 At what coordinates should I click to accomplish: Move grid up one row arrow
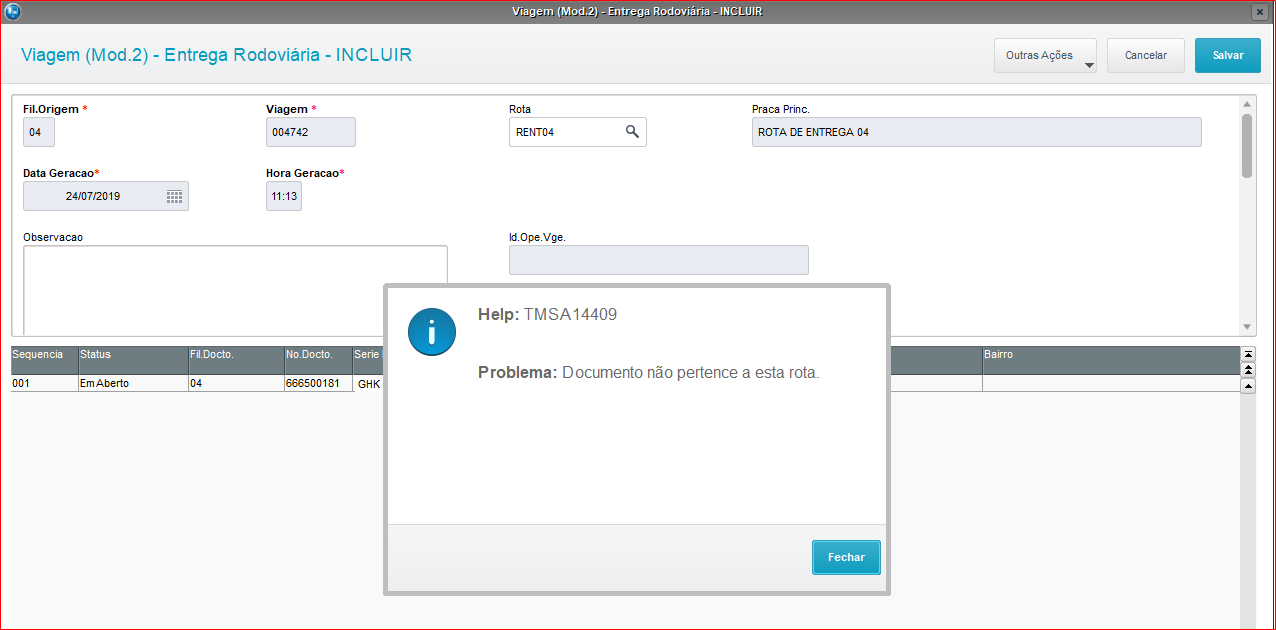[x=1247, y=386]
